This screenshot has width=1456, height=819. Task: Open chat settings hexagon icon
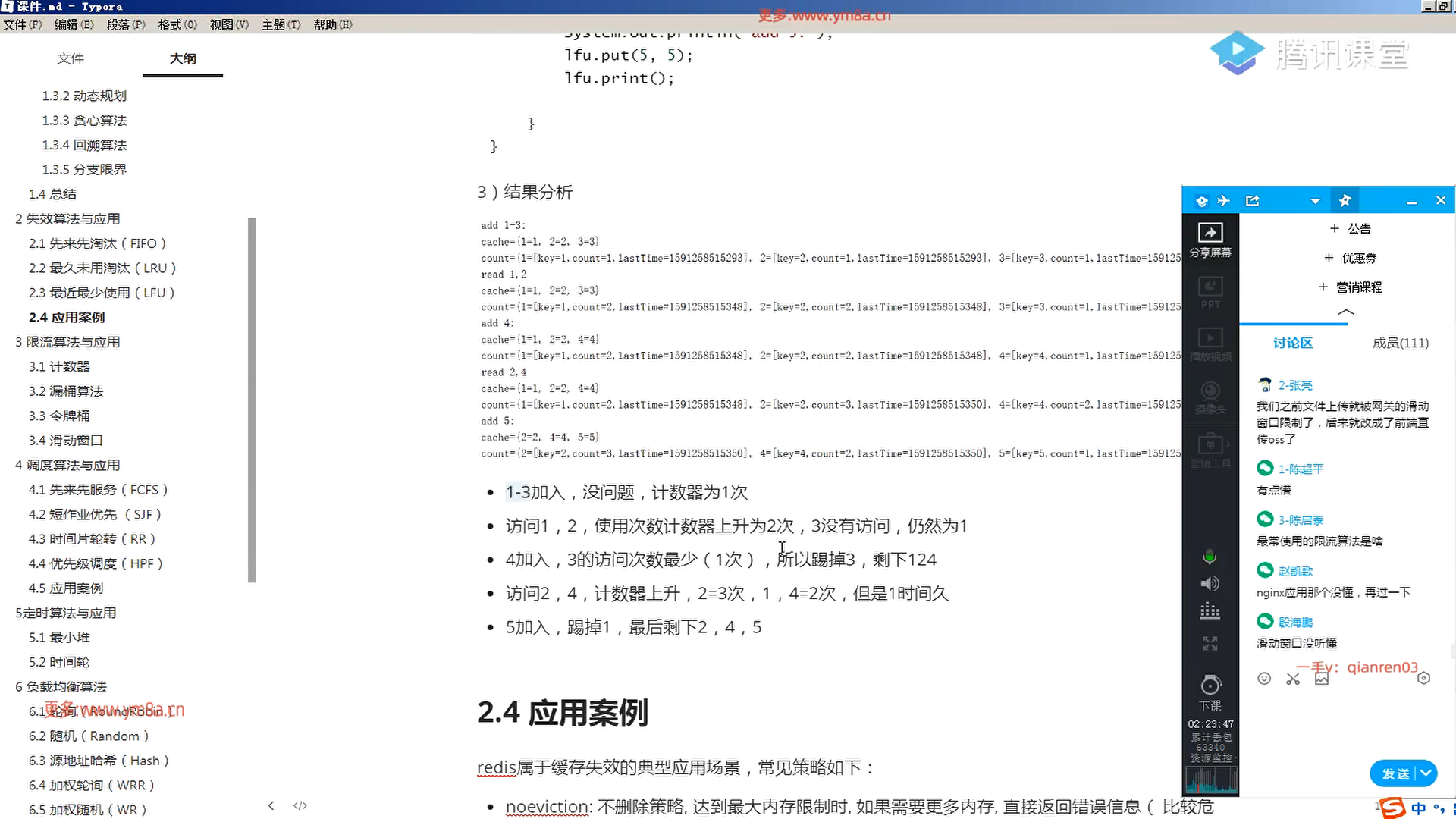point(1423,679)
